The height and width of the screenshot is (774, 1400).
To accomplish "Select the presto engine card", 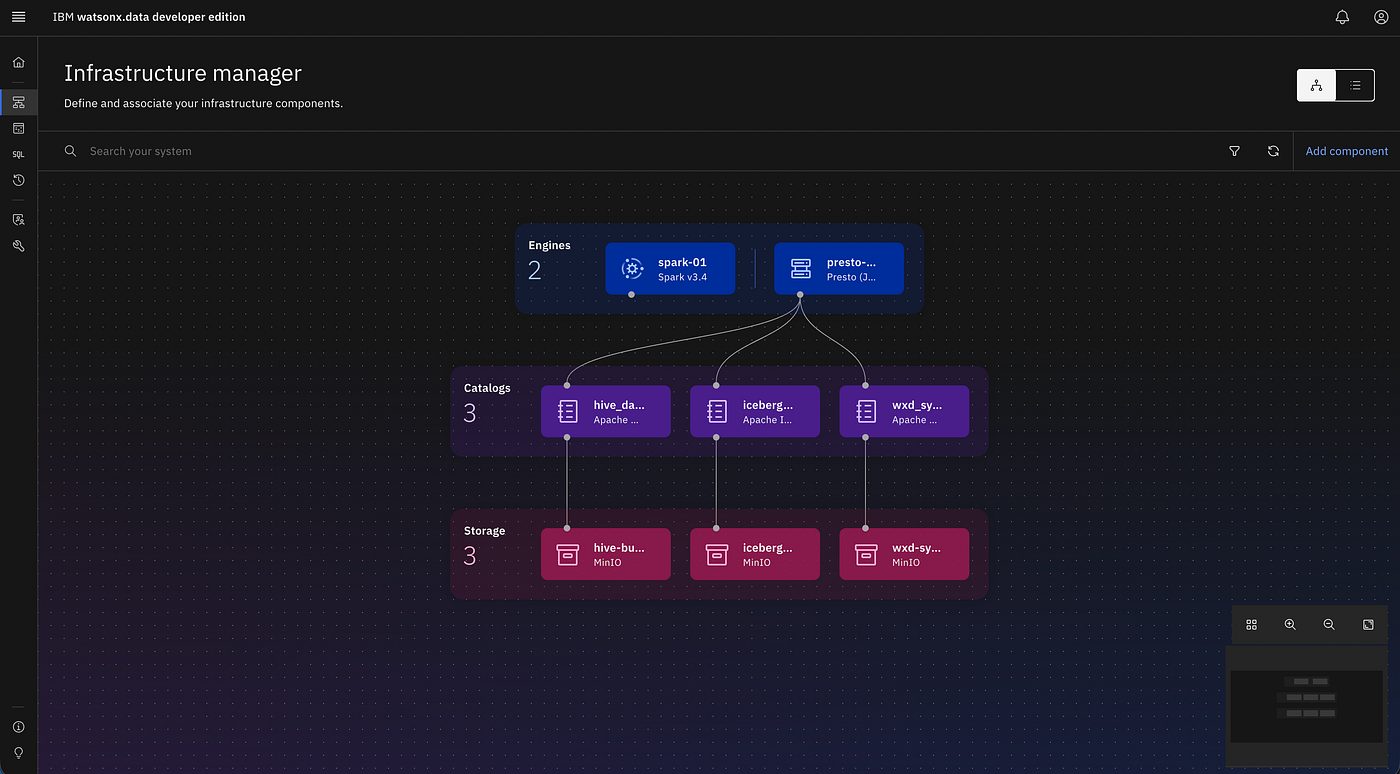I will (x=839, y=269).
